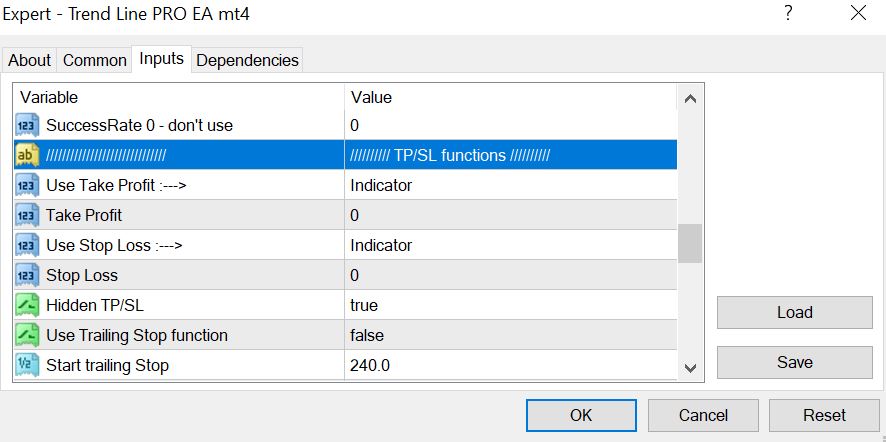Select the 'Use Stop Loss :--->' label
Screen dimensions: 886x442
[x=114, y=245]
